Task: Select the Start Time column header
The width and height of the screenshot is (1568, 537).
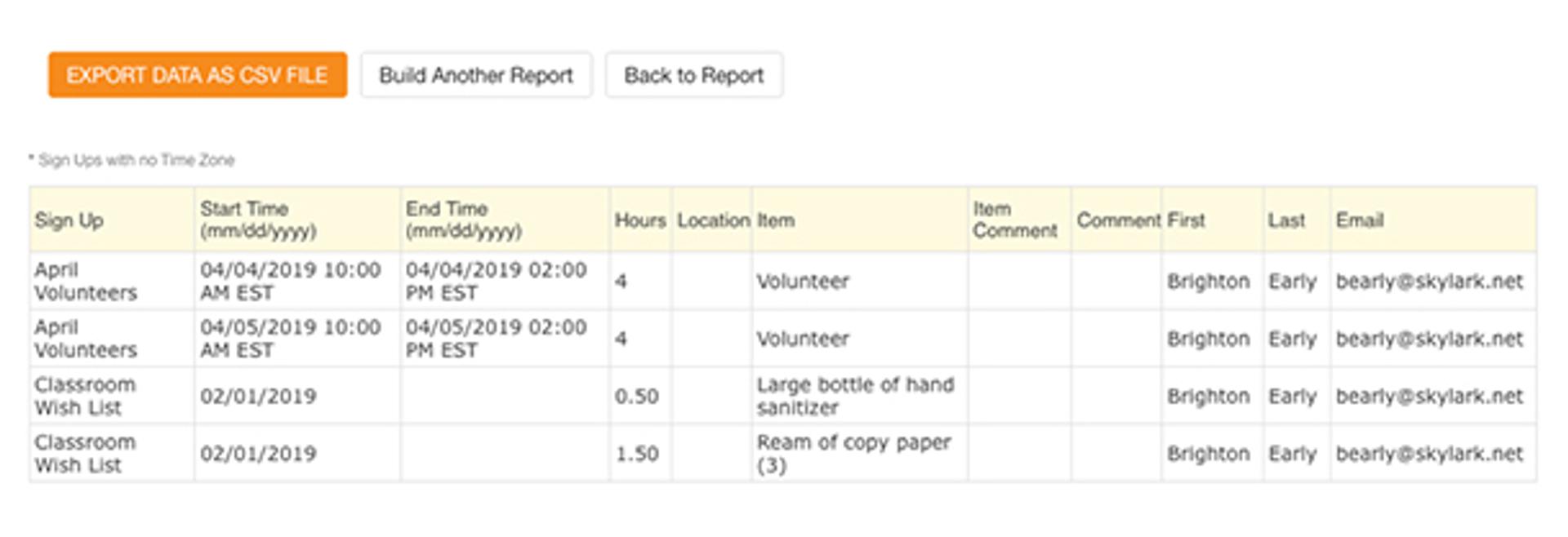Action: (297, 220)
